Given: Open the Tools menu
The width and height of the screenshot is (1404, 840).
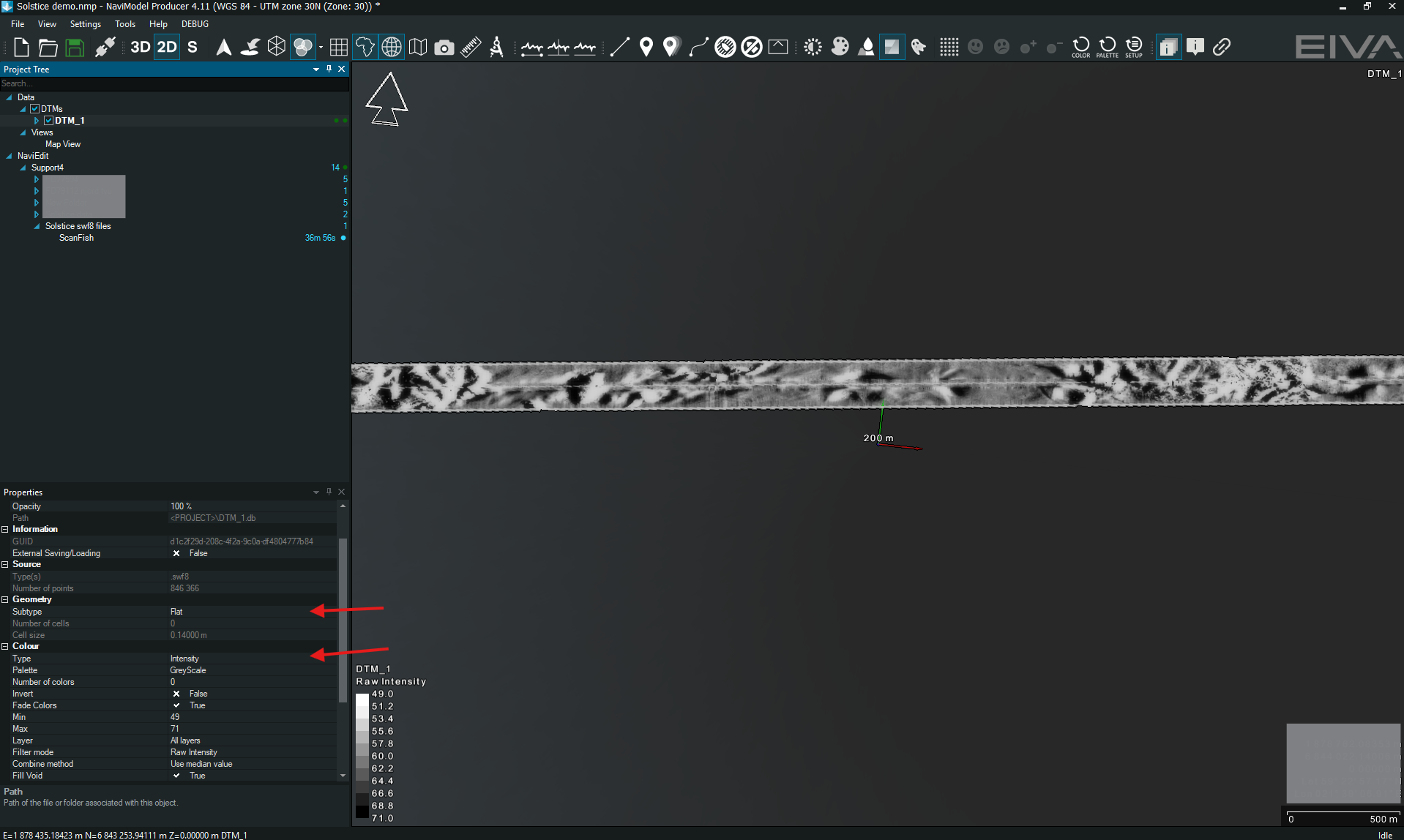Looking at the screenshot, I should click(x=125, y=24).
